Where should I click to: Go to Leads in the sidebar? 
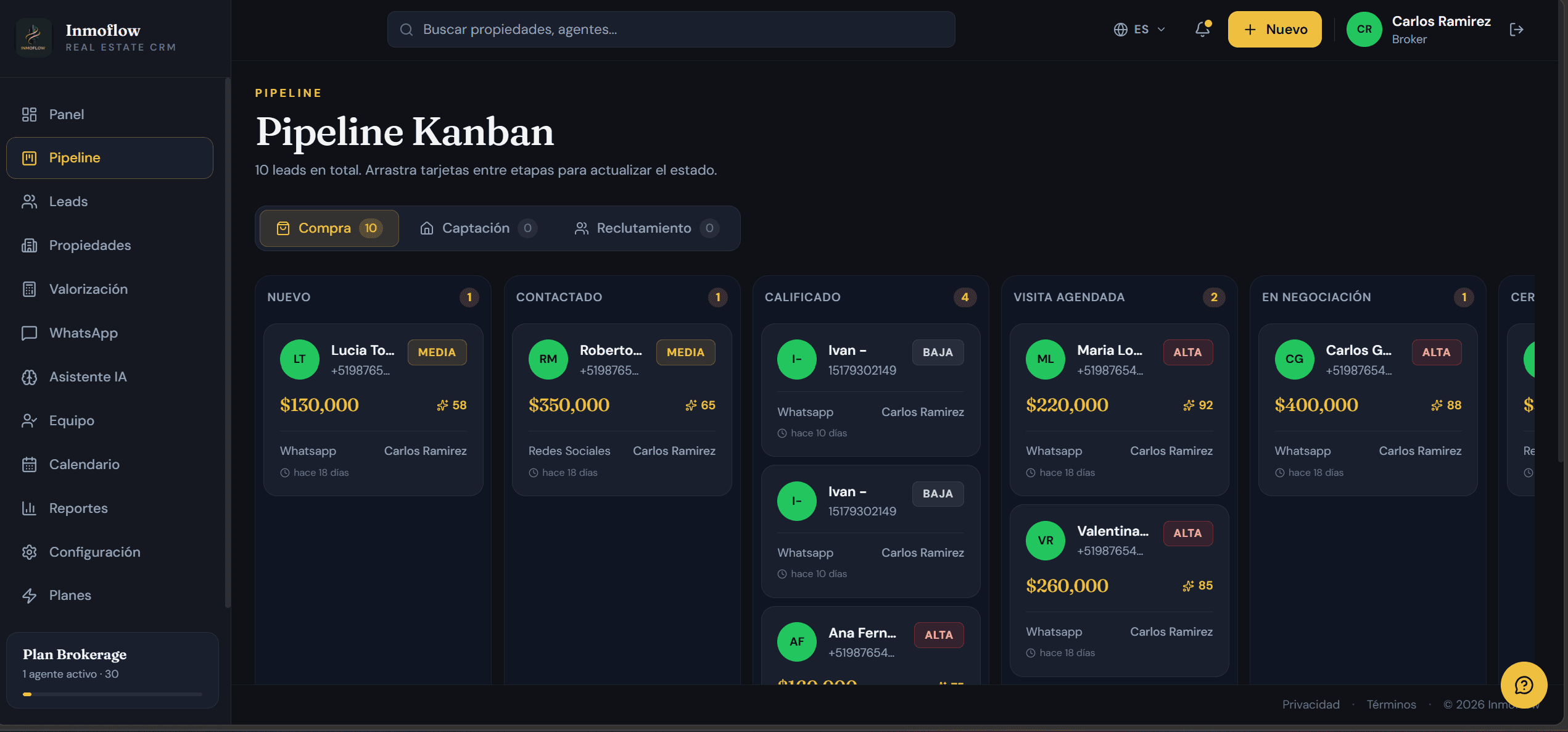click(x=110, y=202)
